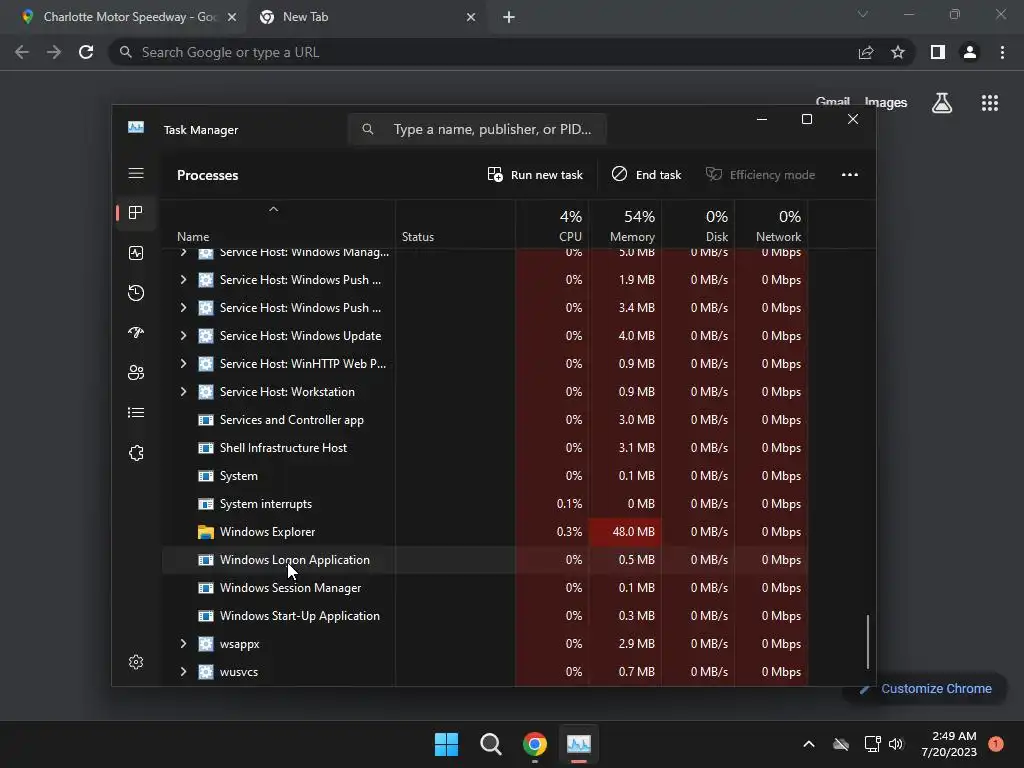This screenshot has height=768, width=1024.
Task: Expand Service Host: Windows Update row
Action: pos(183,336)
